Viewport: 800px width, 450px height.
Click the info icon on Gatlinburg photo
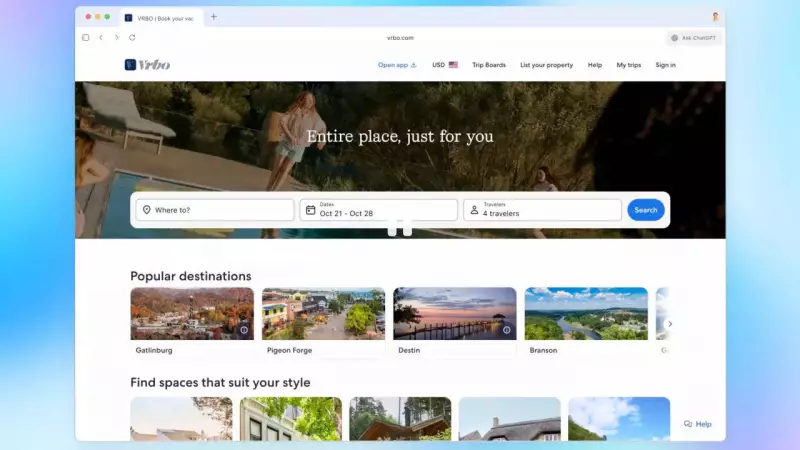coord(243,330)
